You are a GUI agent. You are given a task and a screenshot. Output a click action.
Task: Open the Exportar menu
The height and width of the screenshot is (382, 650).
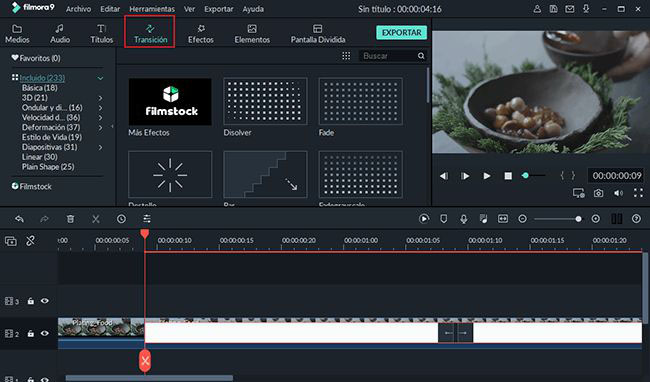pyautogui.click(x=218, y=9)
